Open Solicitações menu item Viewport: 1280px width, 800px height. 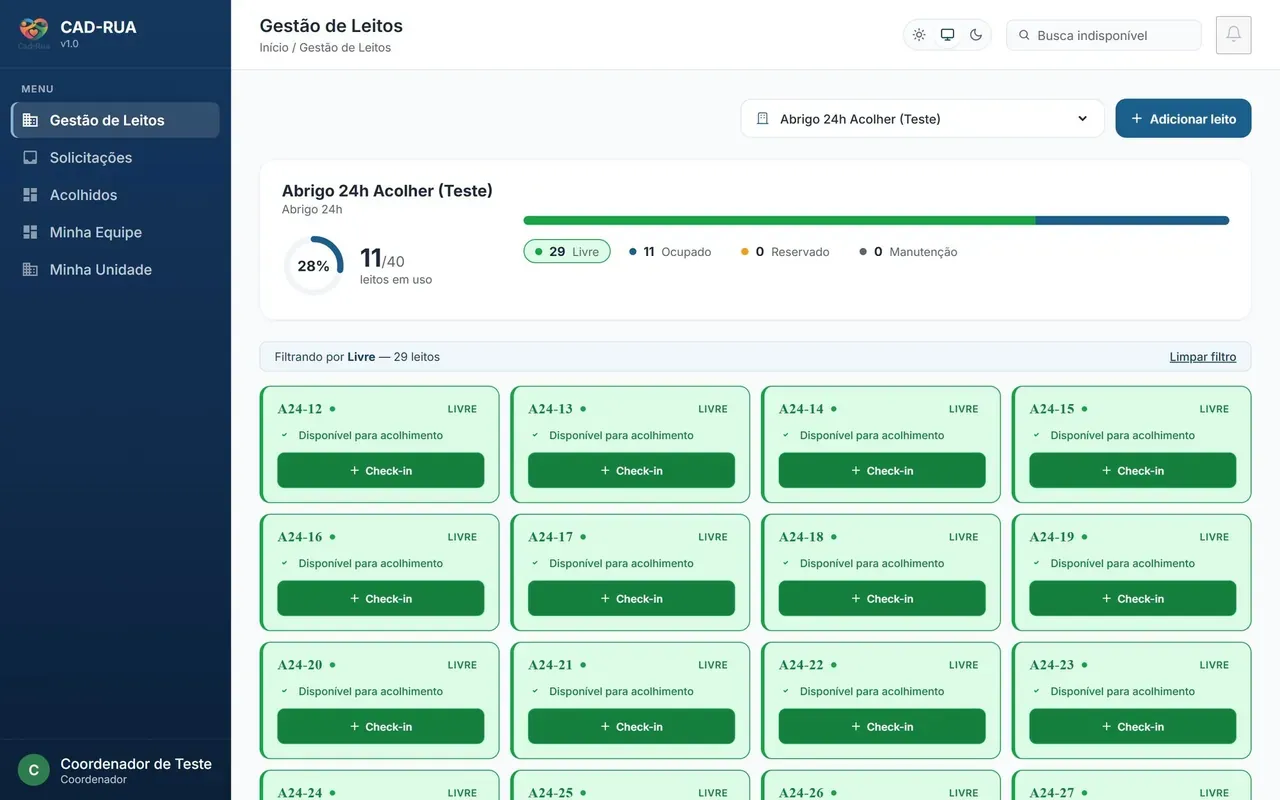coord(115,157)
